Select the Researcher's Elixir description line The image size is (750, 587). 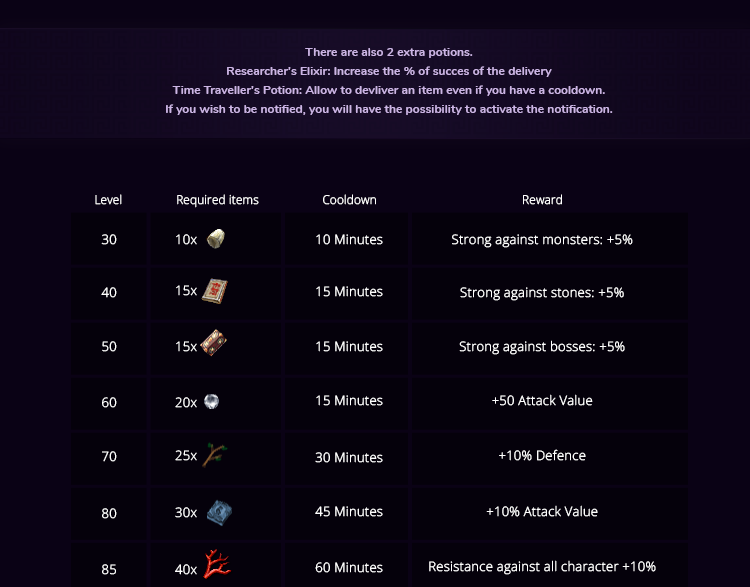[x=388, y=71]
